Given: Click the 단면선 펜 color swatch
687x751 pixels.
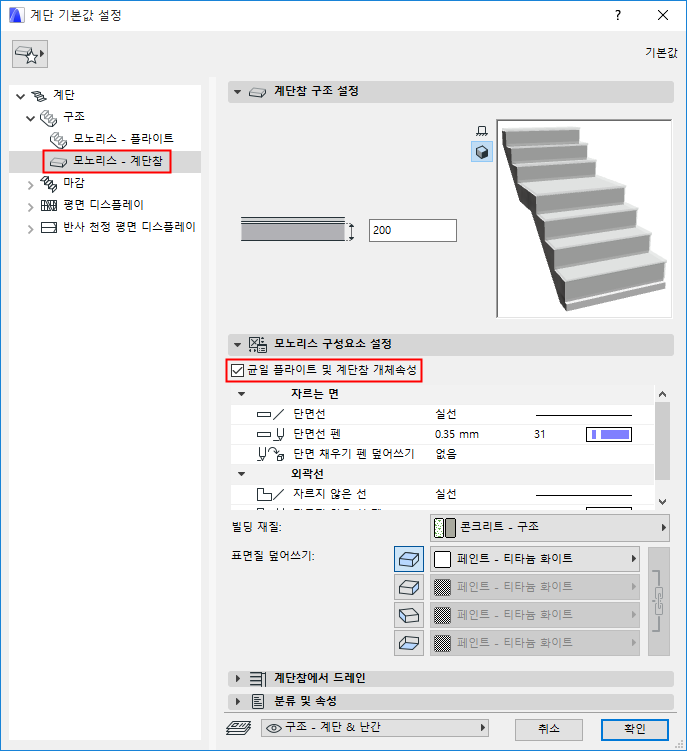Looking at the screenshot, I should (x=608, y=434).
